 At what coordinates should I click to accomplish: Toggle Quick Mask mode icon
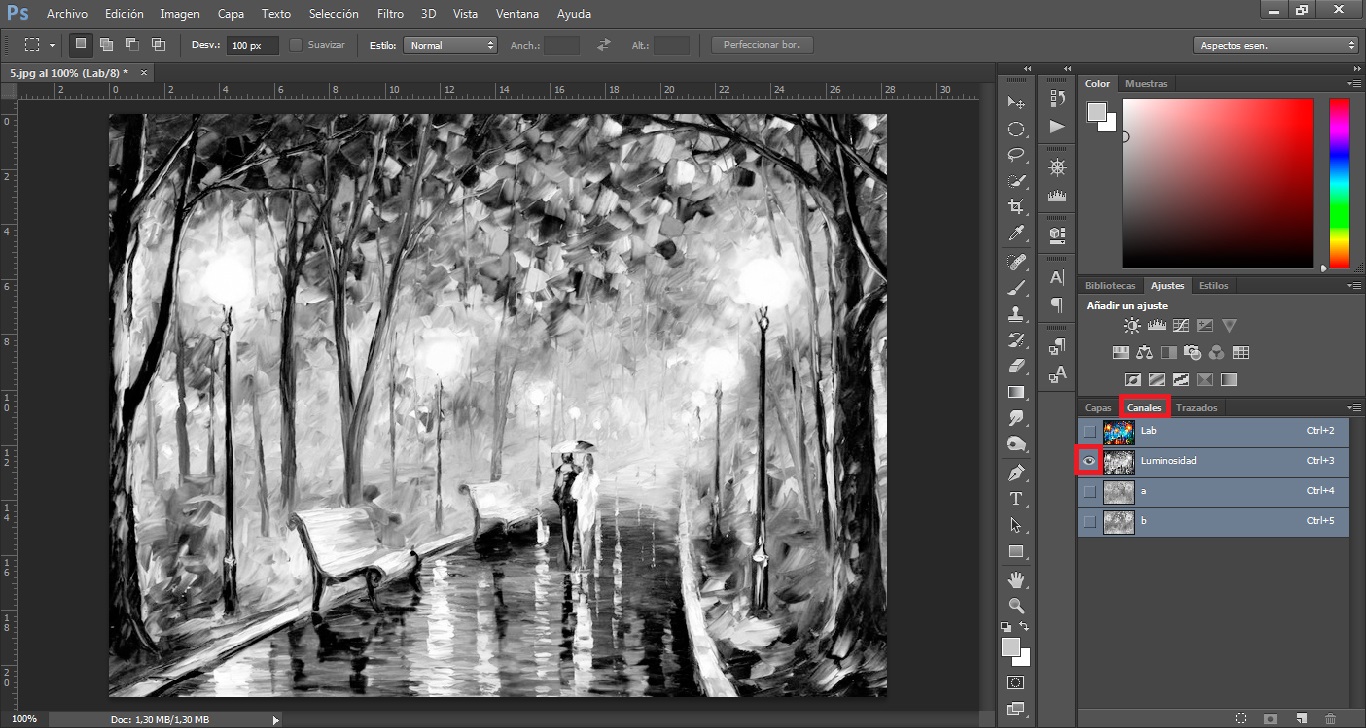1016,682
